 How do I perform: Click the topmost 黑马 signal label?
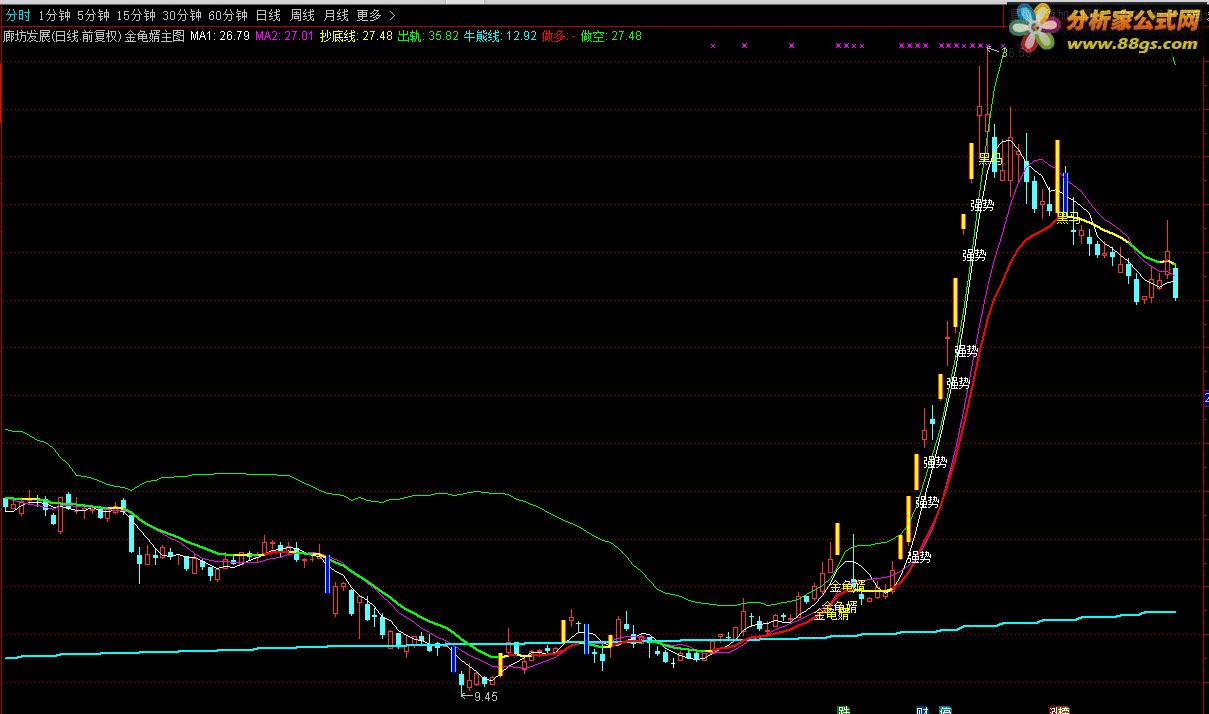pos(990,159)
